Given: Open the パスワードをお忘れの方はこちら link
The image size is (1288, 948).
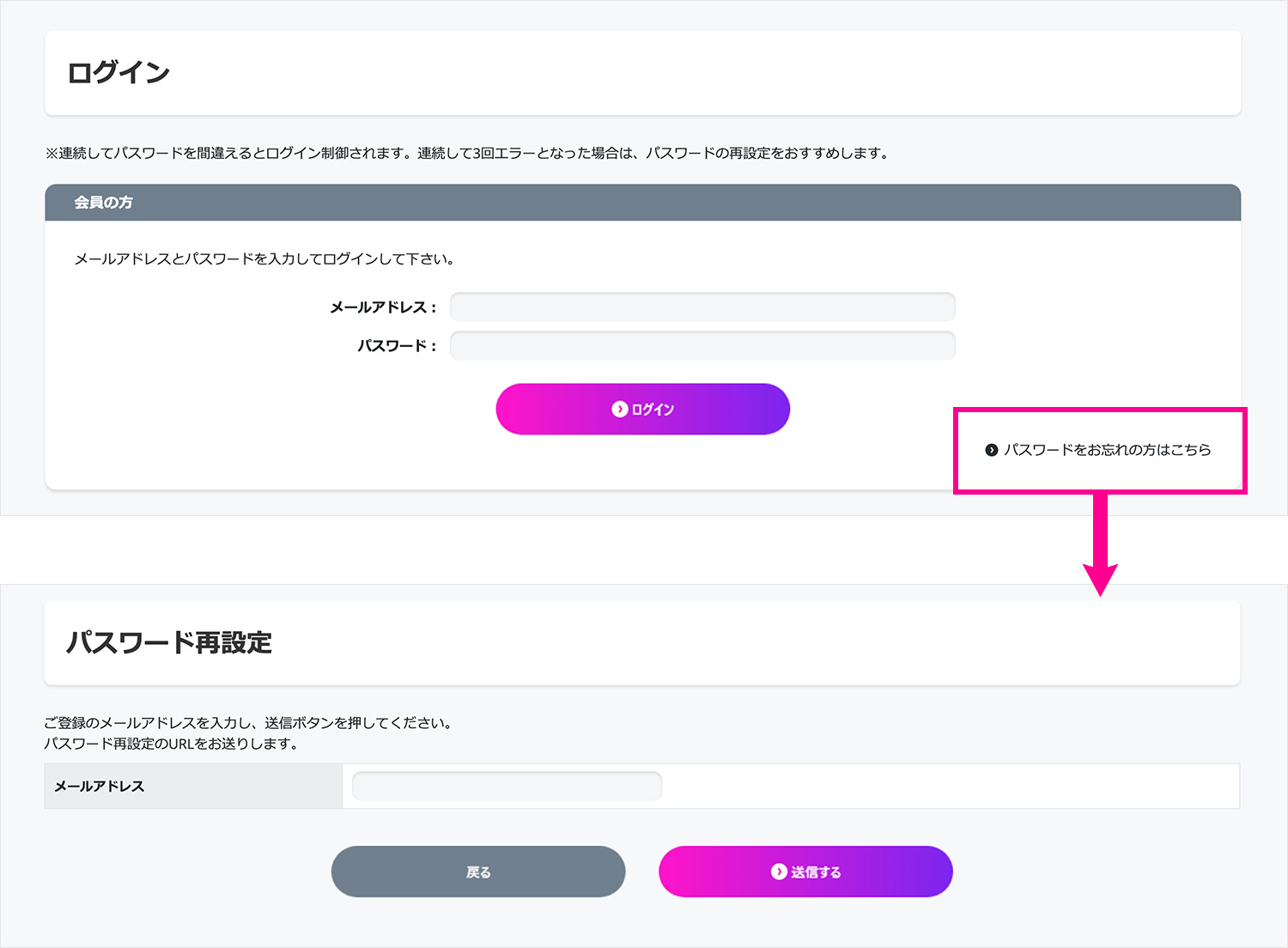Looking at the screenshot, I should click(x=1107, y=450).
